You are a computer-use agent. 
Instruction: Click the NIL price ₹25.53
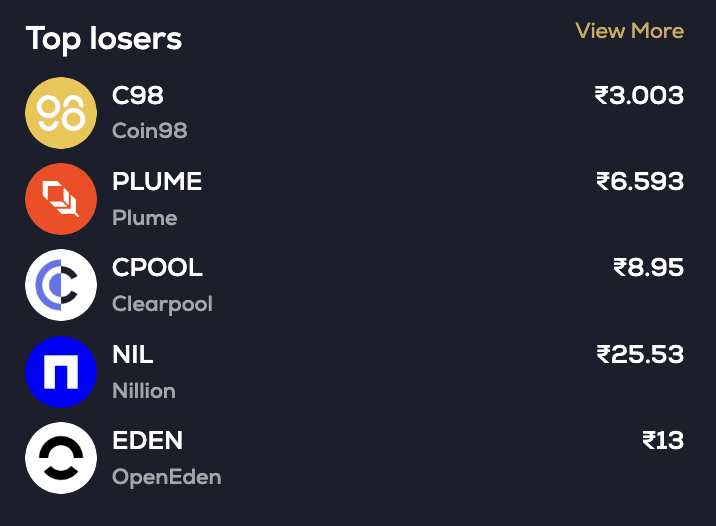pos(640,354)
